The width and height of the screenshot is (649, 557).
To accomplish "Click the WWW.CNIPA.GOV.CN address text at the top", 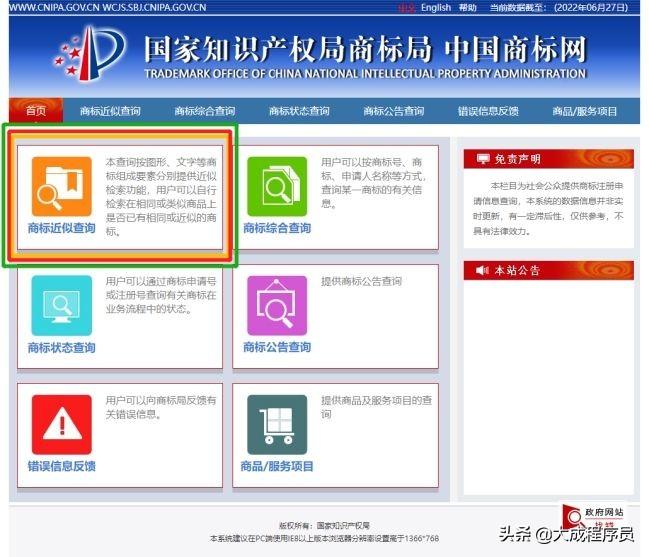I will [x=53, y=7].
